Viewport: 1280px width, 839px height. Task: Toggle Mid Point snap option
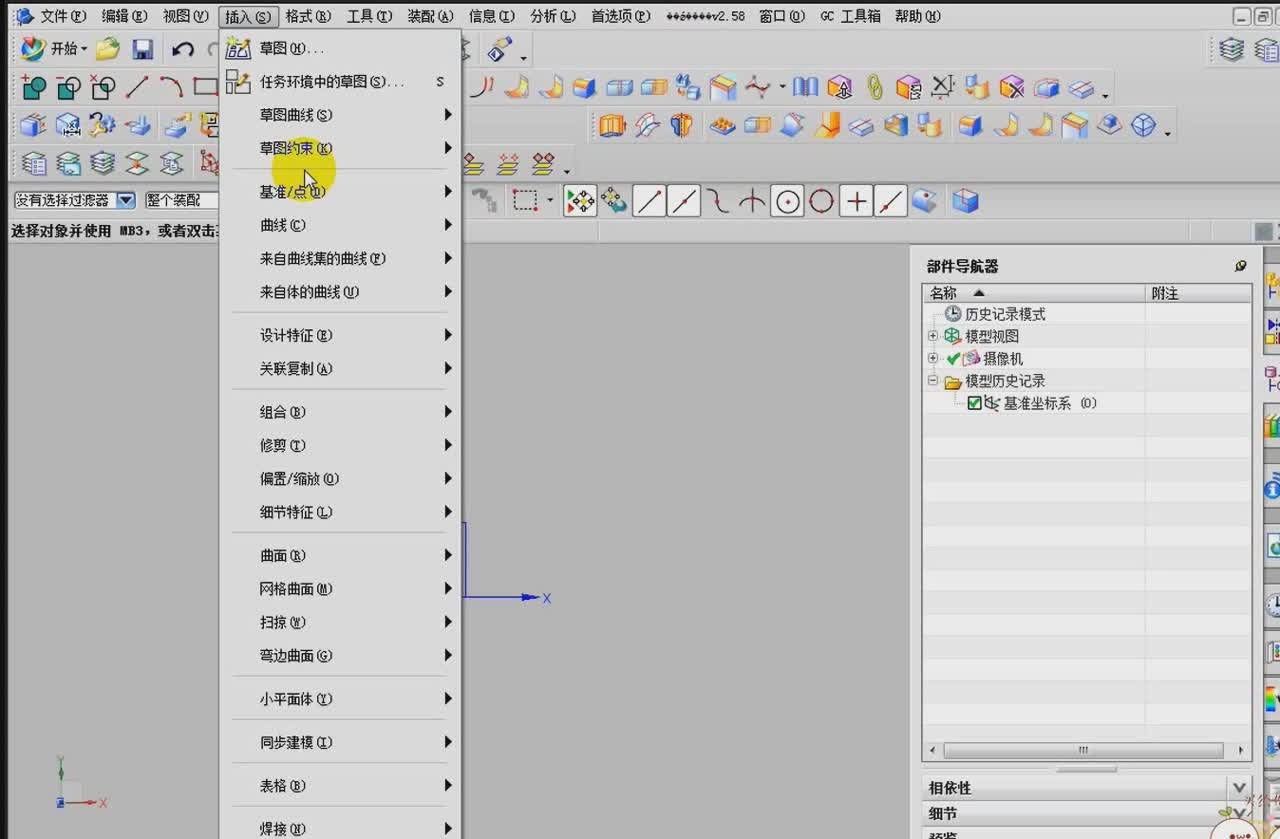(684, 202)
